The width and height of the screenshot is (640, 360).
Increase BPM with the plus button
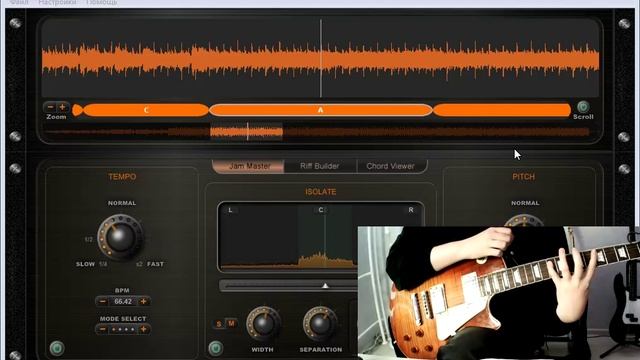143,302
